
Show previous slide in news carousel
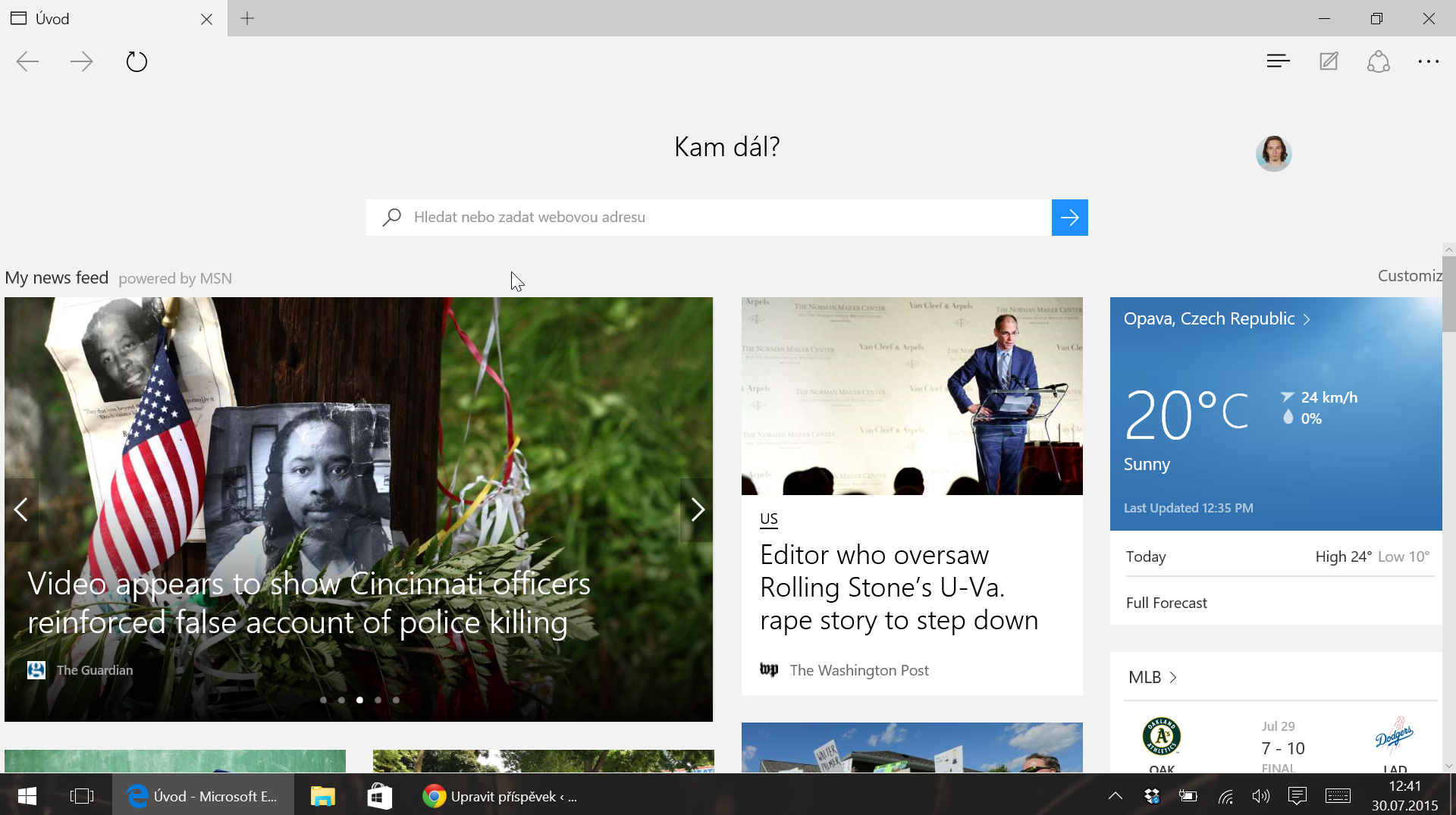click(x=21, y=509)
